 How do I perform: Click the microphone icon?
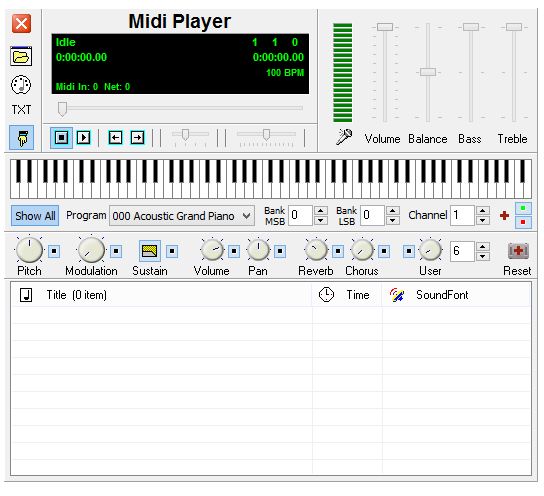tap(344, 137)
